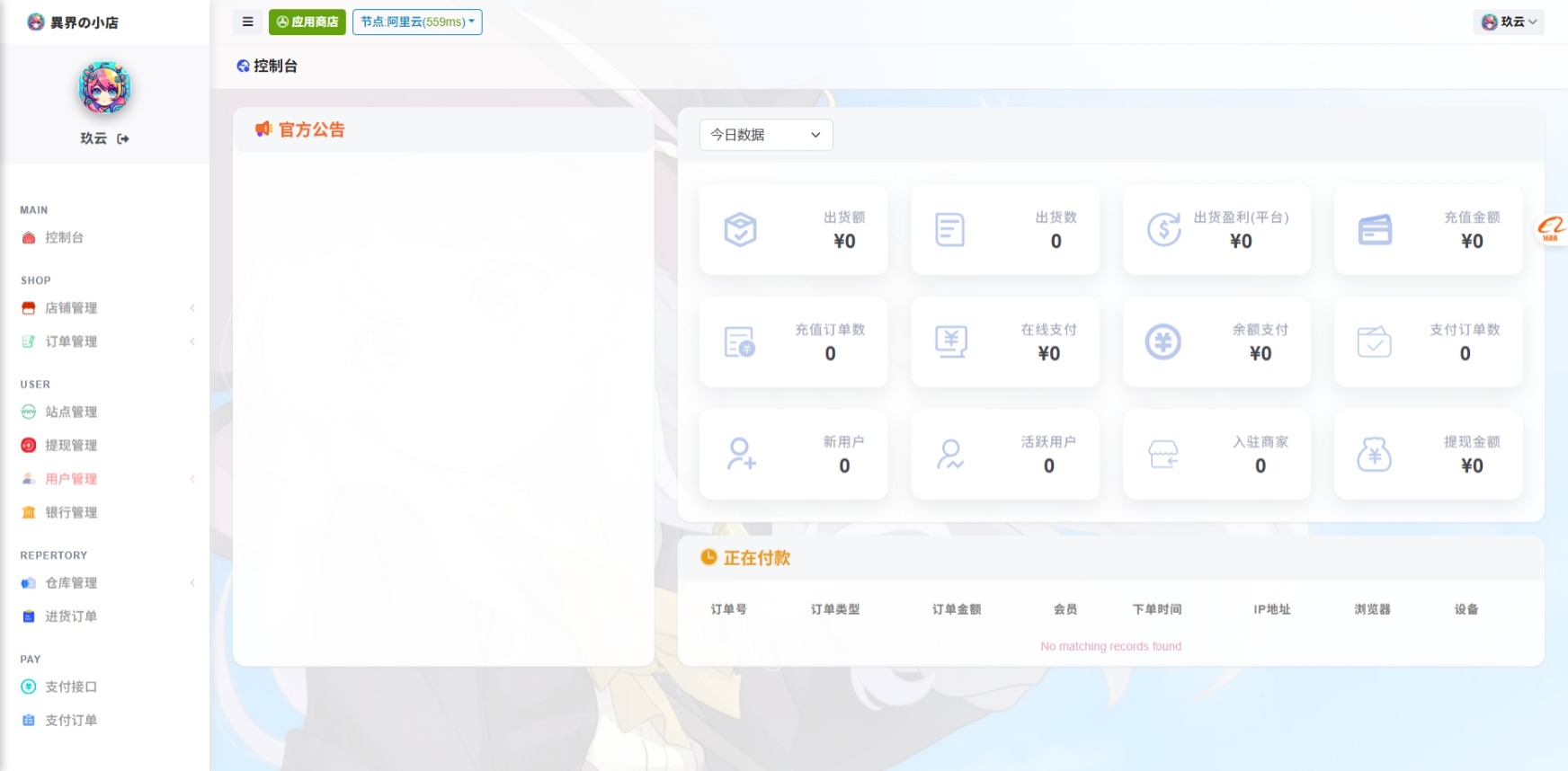Open the 玖云 user menu at top right
Image resolution: width=1568 pixels, height=771 pixels.
click(x=1509, y=22)
